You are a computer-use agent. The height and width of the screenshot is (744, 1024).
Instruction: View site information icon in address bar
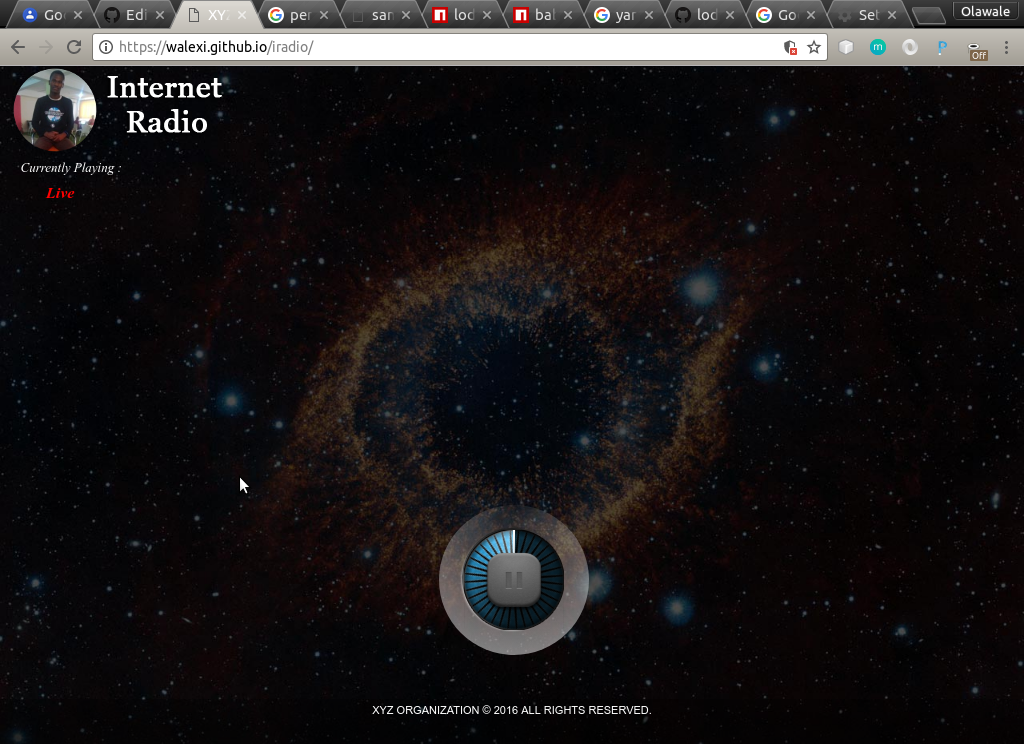[106, 47]
